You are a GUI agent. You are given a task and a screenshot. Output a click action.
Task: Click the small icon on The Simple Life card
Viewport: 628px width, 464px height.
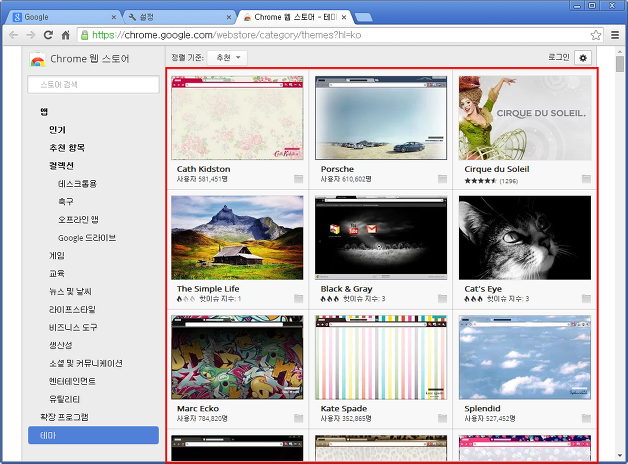point(298,298)
